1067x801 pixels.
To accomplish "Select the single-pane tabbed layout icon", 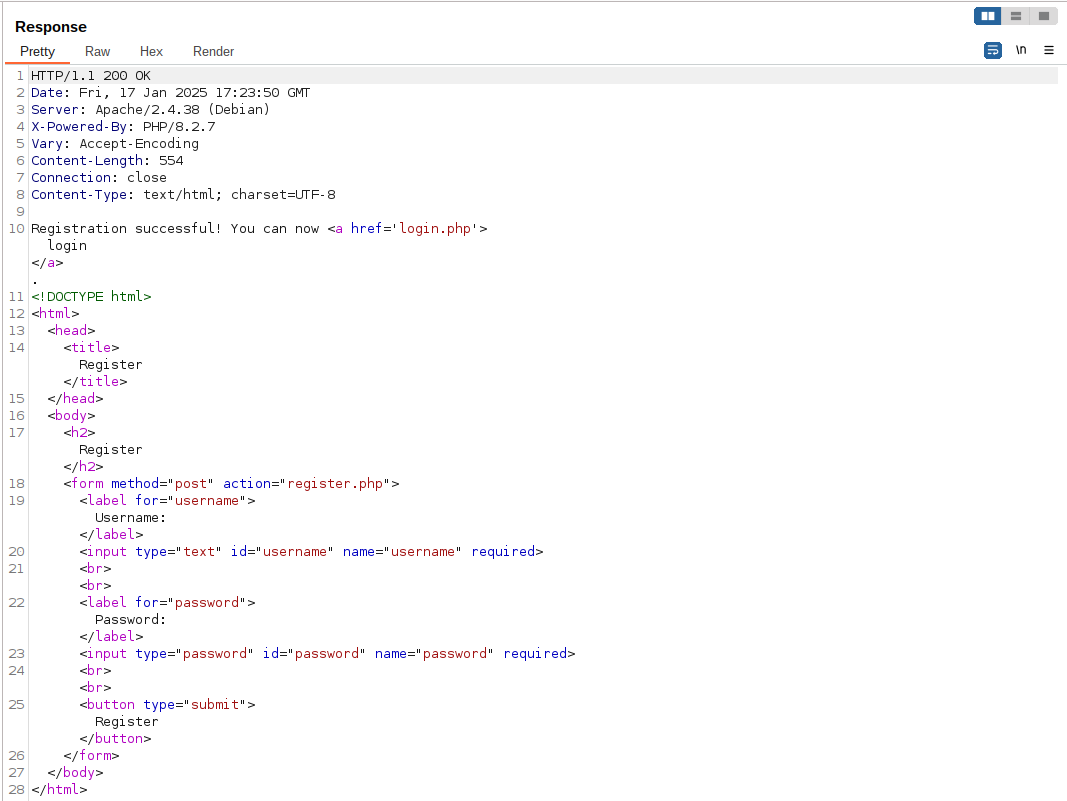I will click(1044, 16).
